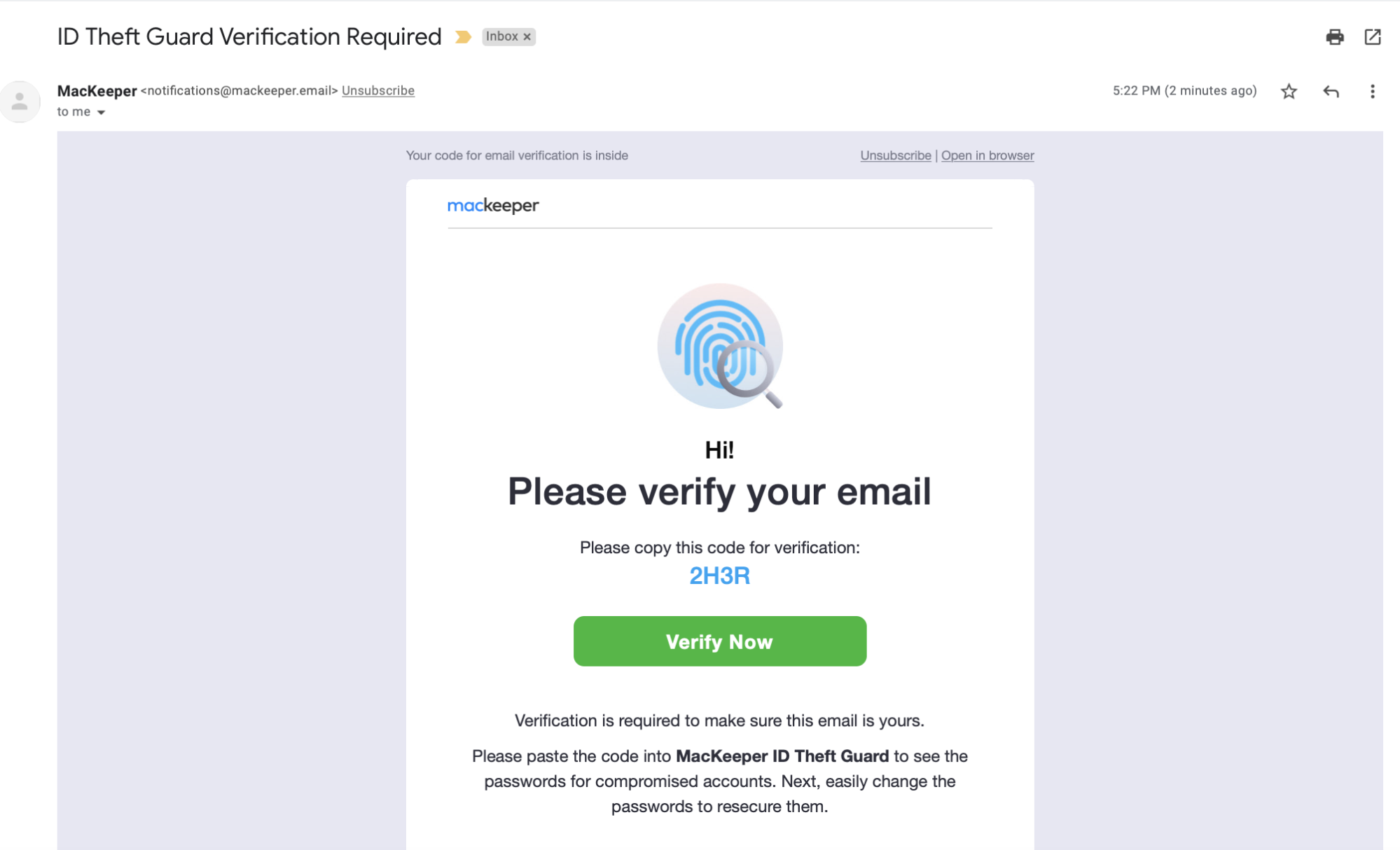Screen dimensions: 1400x850
Task: Click the MacKeeper sender name
Action: tap(97, 91)
